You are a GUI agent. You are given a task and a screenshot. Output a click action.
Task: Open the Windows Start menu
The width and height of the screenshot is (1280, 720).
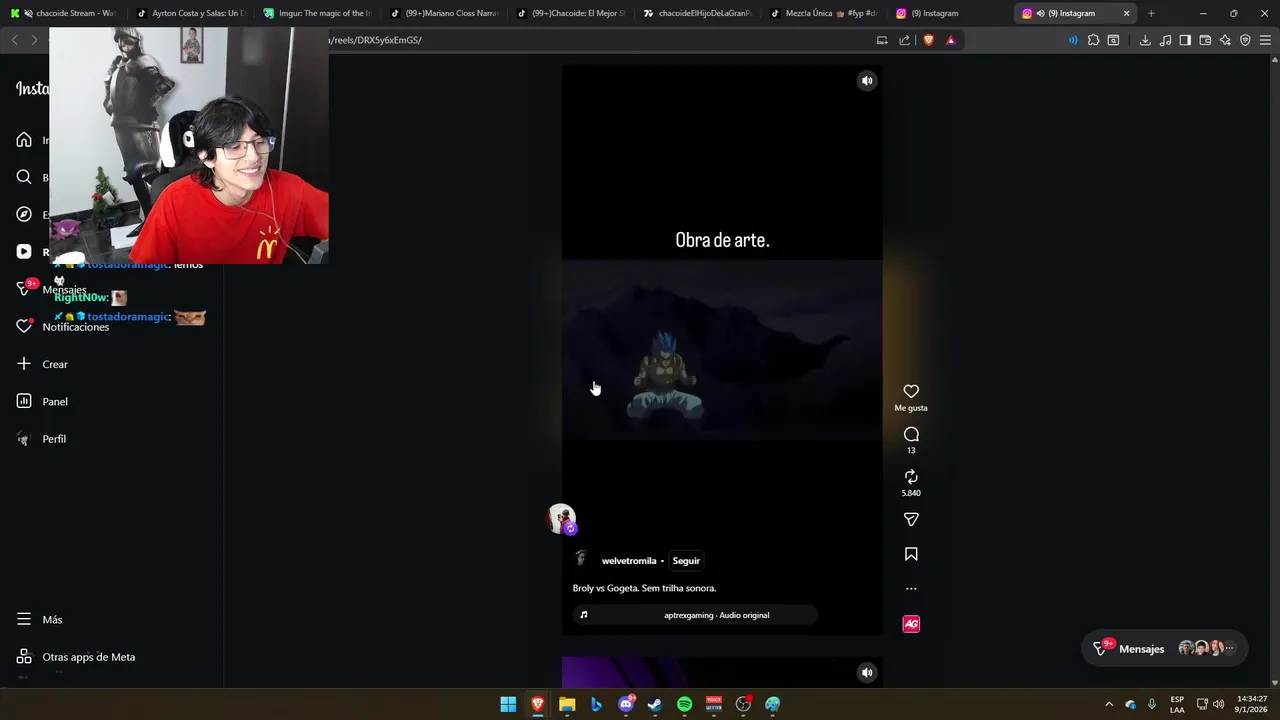(x=508, y=704)
